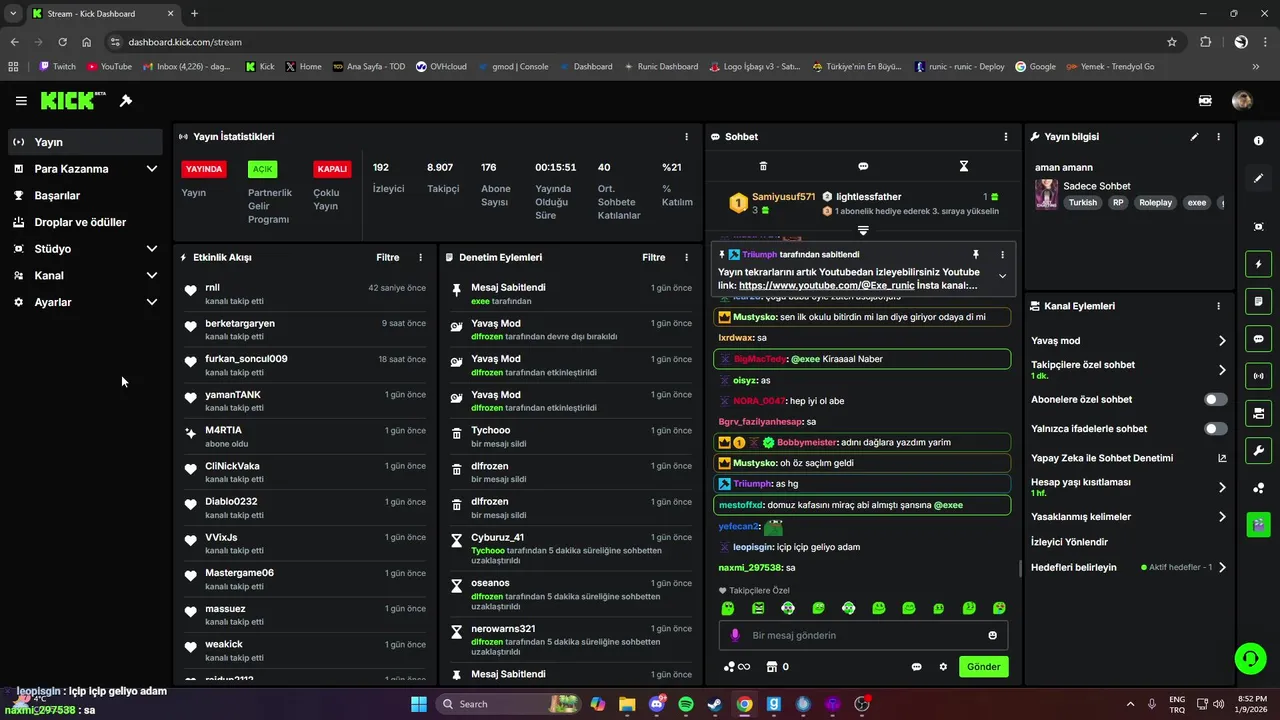Click the AÇIK partner program badge
Screen dimensions: 1280x720
click(262, 169)
